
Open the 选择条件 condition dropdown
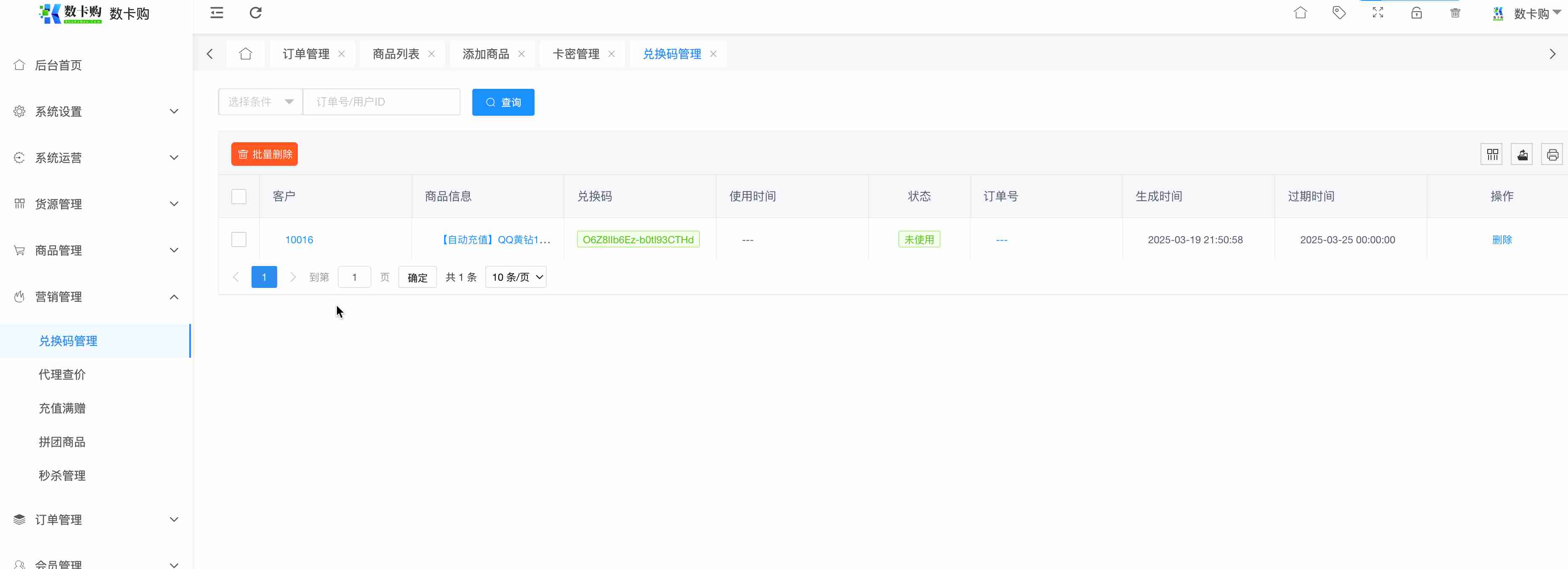(260, 102)
